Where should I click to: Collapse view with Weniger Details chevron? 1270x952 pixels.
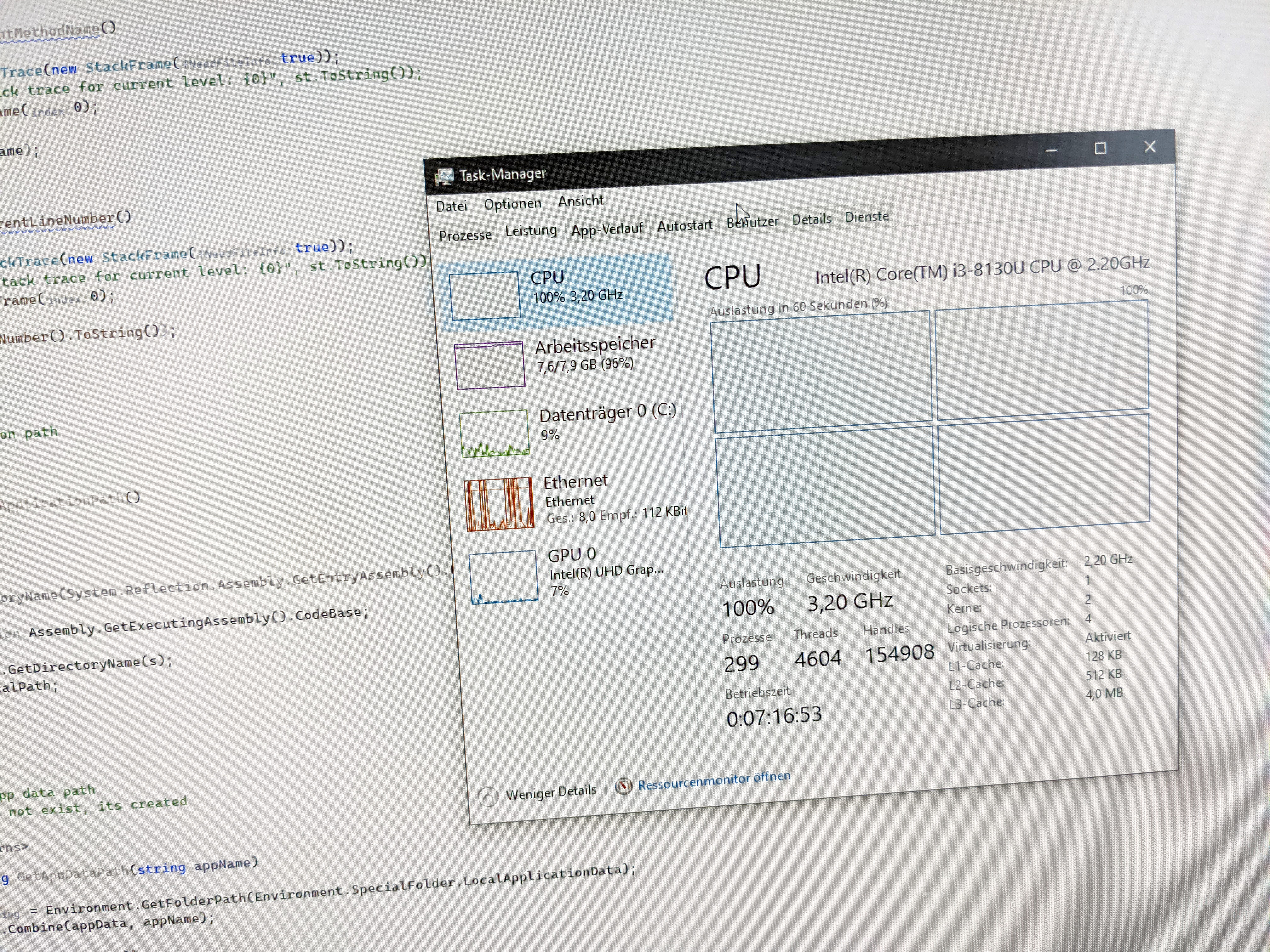488,796
